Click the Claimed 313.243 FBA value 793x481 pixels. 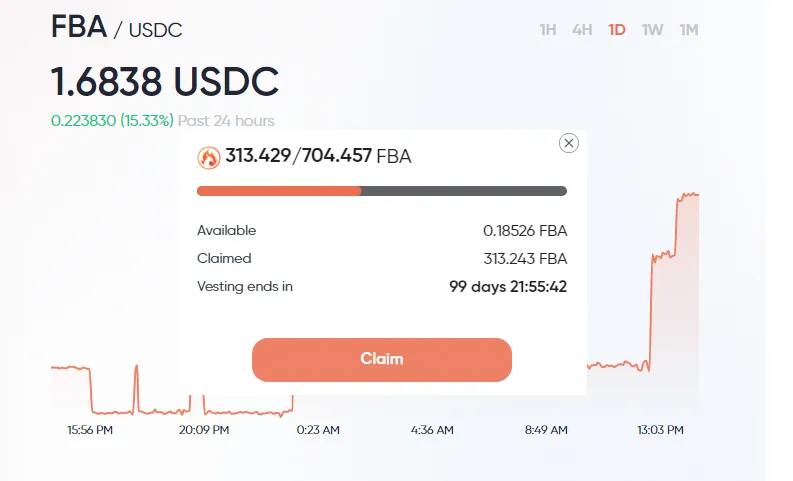coord(525,258)
